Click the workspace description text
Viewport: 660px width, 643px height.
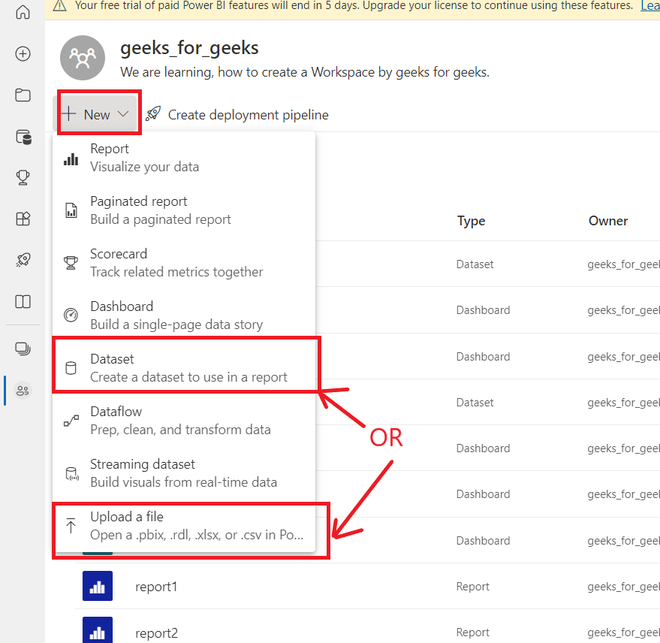305,72
